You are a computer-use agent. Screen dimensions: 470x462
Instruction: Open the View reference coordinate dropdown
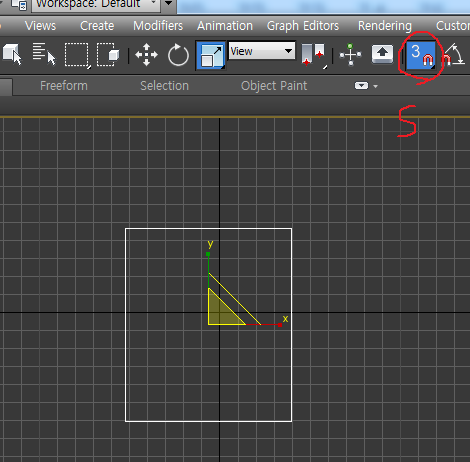[x=262, y=51]
